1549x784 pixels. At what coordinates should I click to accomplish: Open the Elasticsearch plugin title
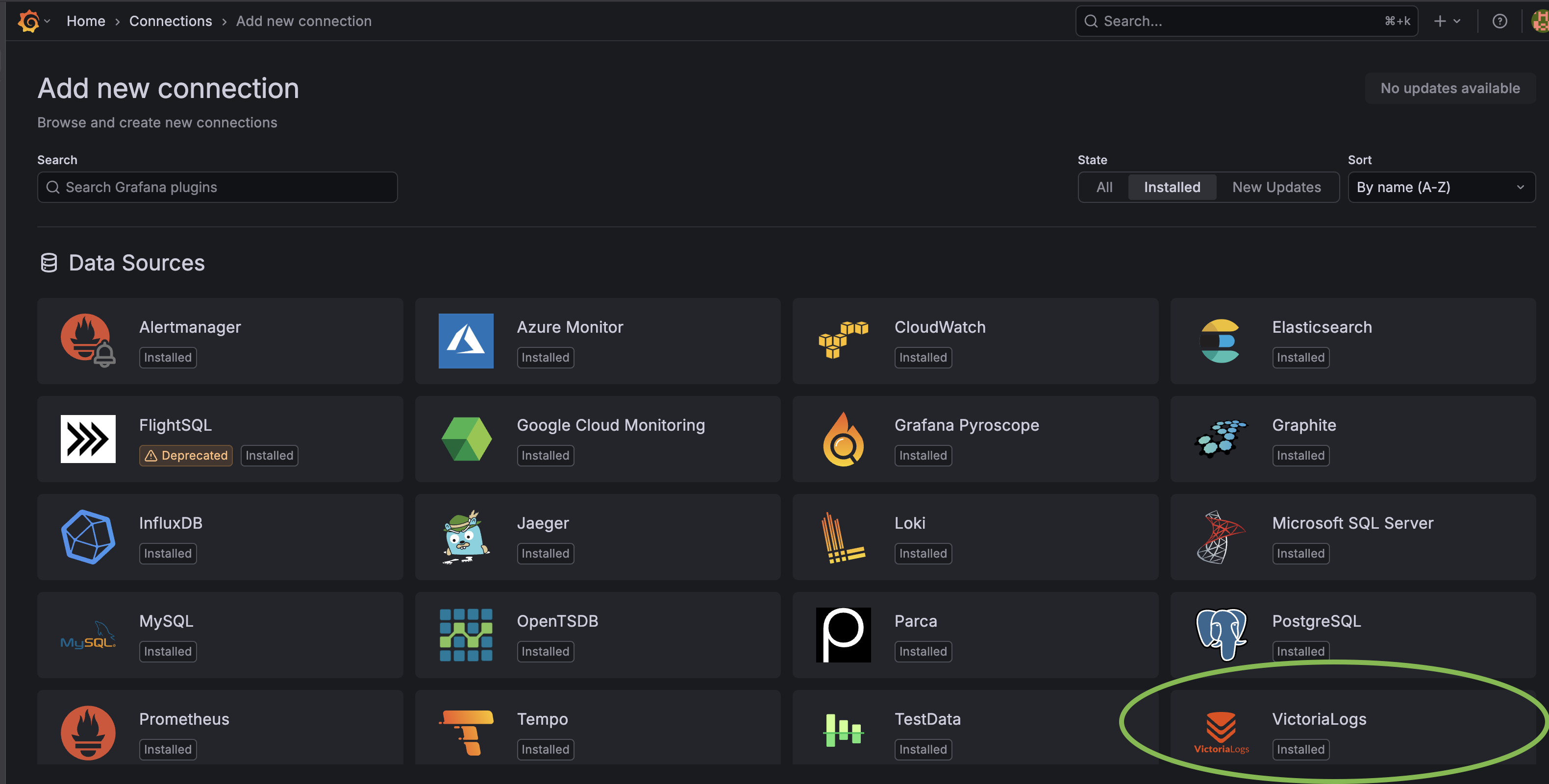tap(1322, 326)
